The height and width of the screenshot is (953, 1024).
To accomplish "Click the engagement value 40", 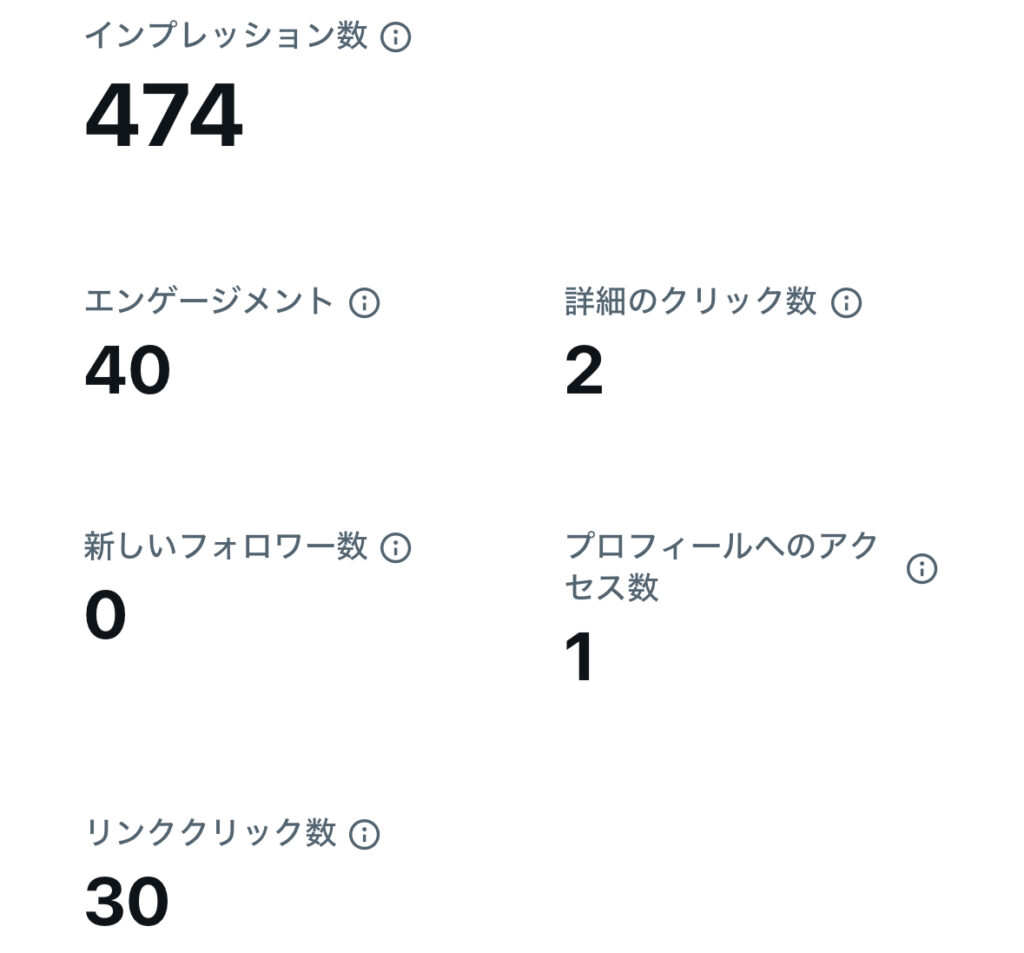I will (x=128, y=371).
